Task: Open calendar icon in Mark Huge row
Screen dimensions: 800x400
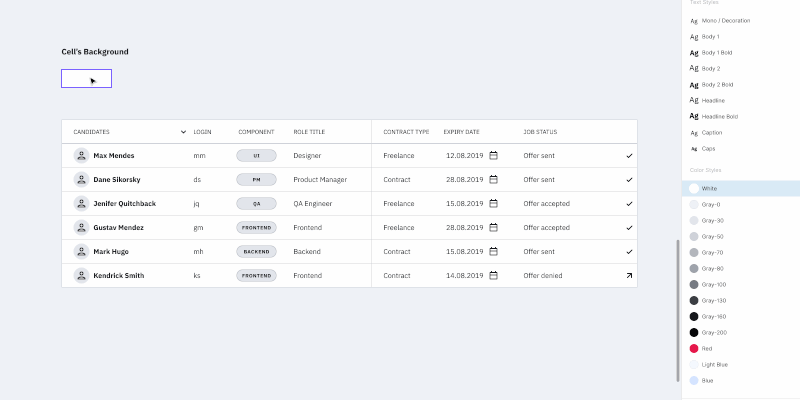Action: tap(493, 252)
